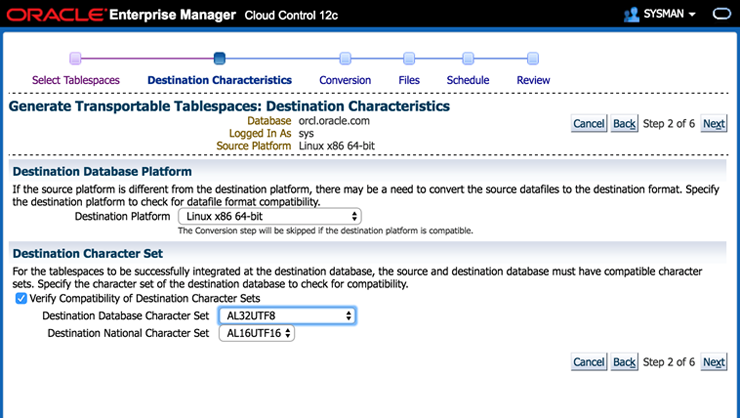
Task: Open the SYSMAN user menu arrow
Action: [x=692, y=15]
